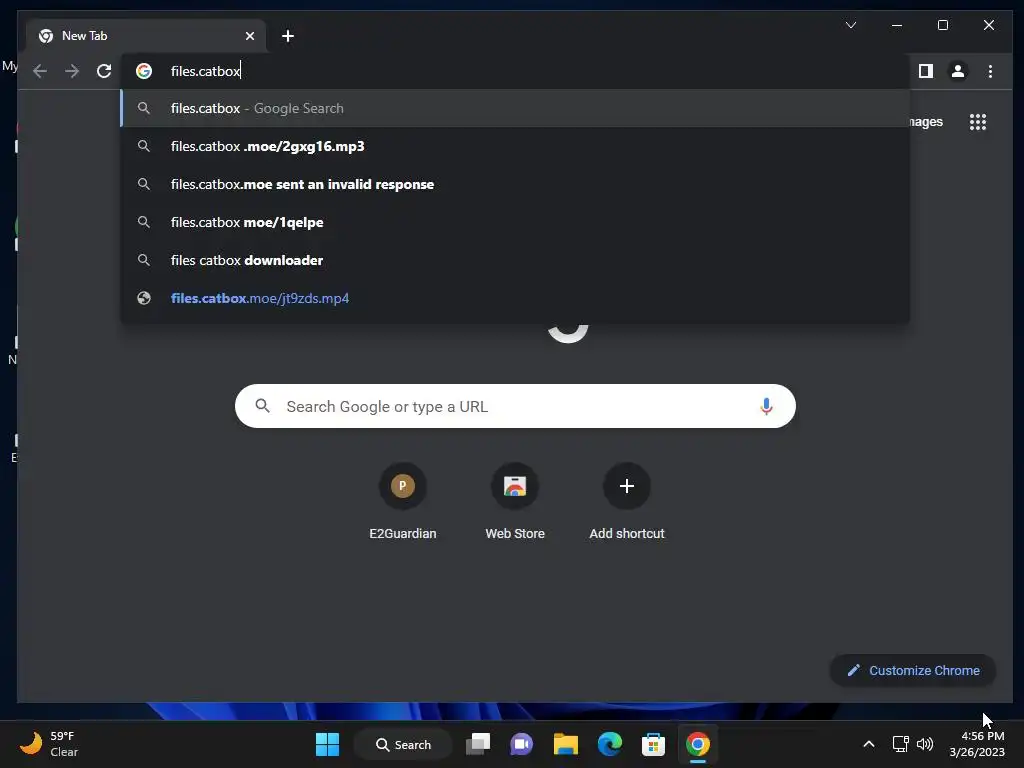Expand the tab search chevron
Image resolution: width=1024 pixels, height=768 pixels.
(850, 25)
